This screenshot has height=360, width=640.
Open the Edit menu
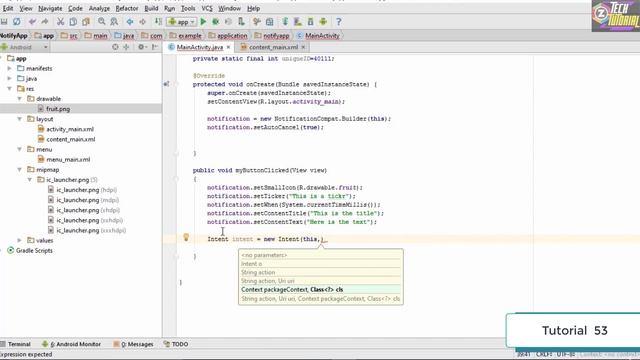8,8
